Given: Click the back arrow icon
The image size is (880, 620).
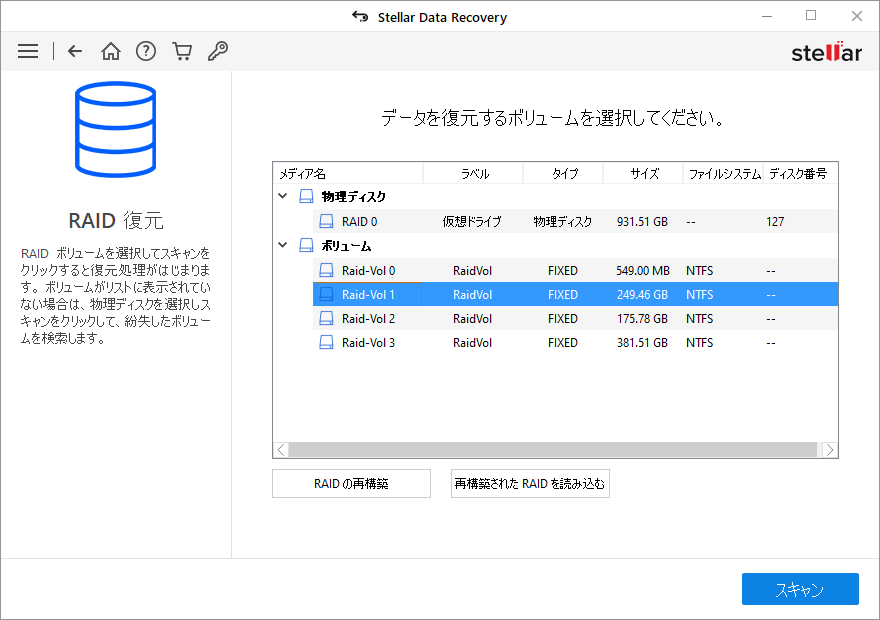Looking at the screenshot, I should [x=75, y=51].
